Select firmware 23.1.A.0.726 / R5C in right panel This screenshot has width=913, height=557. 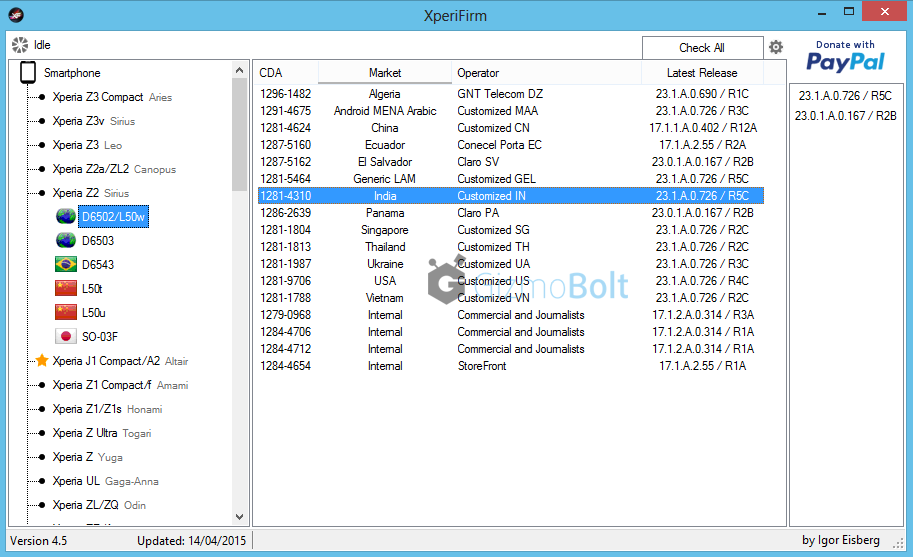(845, 95)
